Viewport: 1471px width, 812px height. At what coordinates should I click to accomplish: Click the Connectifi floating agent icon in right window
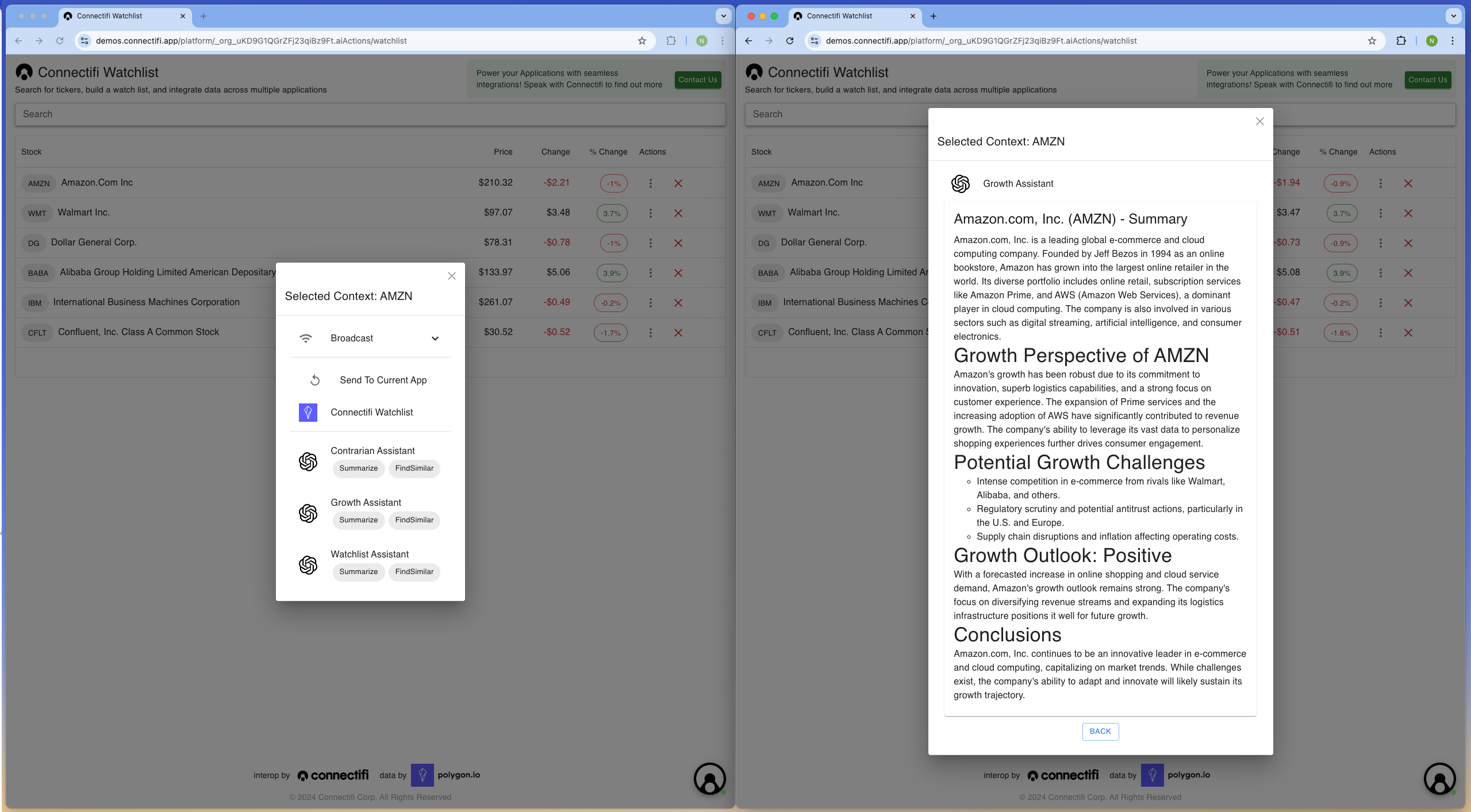1439,779
